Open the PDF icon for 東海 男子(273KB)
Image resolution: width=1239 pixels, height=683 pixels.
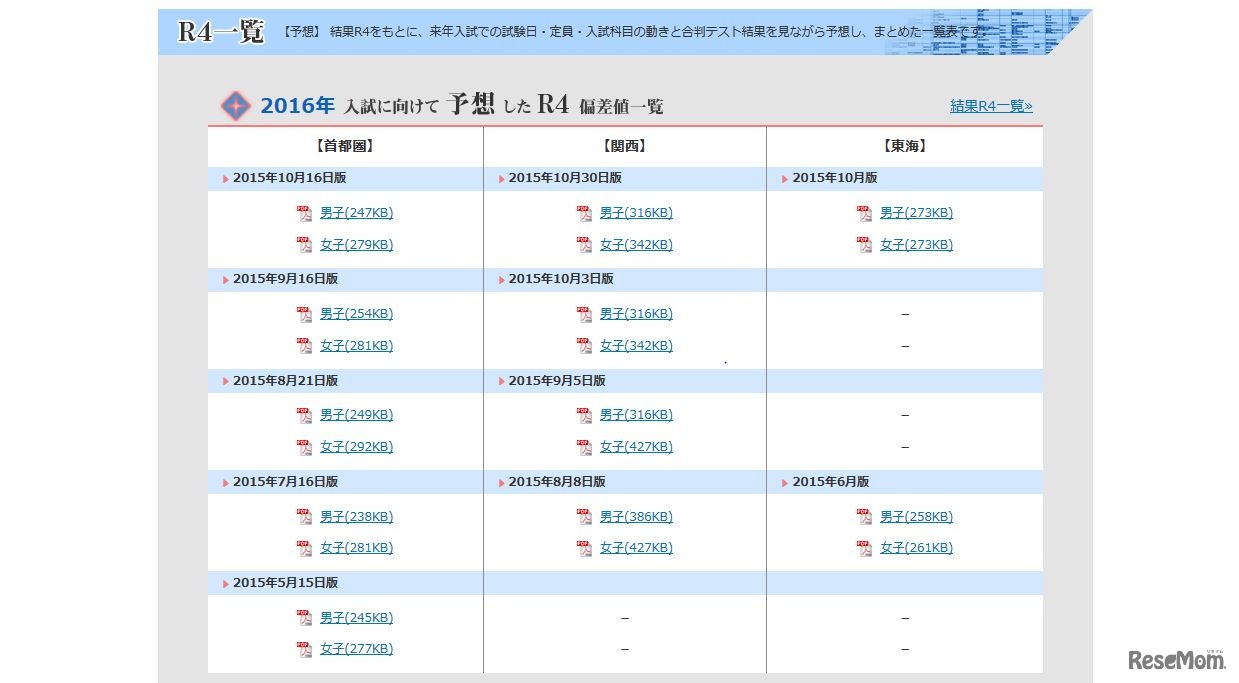[863, 213]
